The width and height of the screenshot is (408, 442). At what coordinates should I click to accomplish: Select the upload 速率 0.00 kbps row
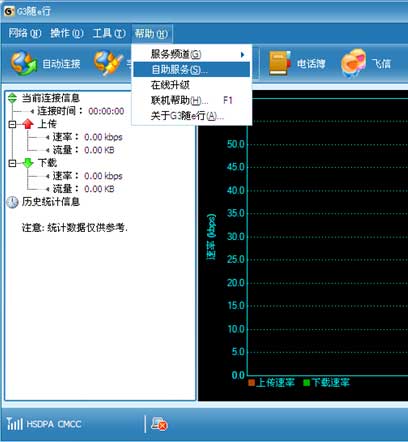[x=87, y=137]
